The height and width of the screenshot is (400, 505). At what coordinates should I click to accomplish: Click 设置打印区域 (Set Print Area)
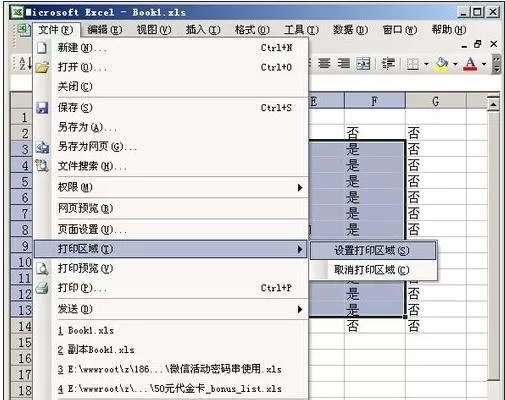click(x=373, y=250)
